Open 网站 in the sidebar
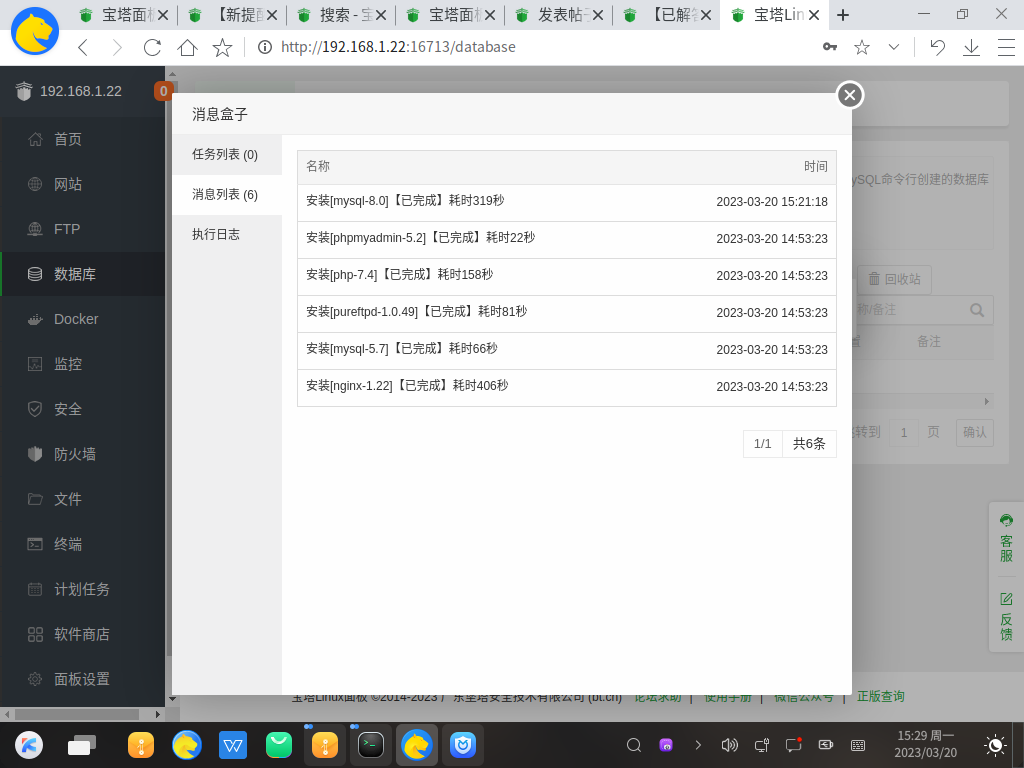This screenshot has width=1024, height=768. coord(83,184)
